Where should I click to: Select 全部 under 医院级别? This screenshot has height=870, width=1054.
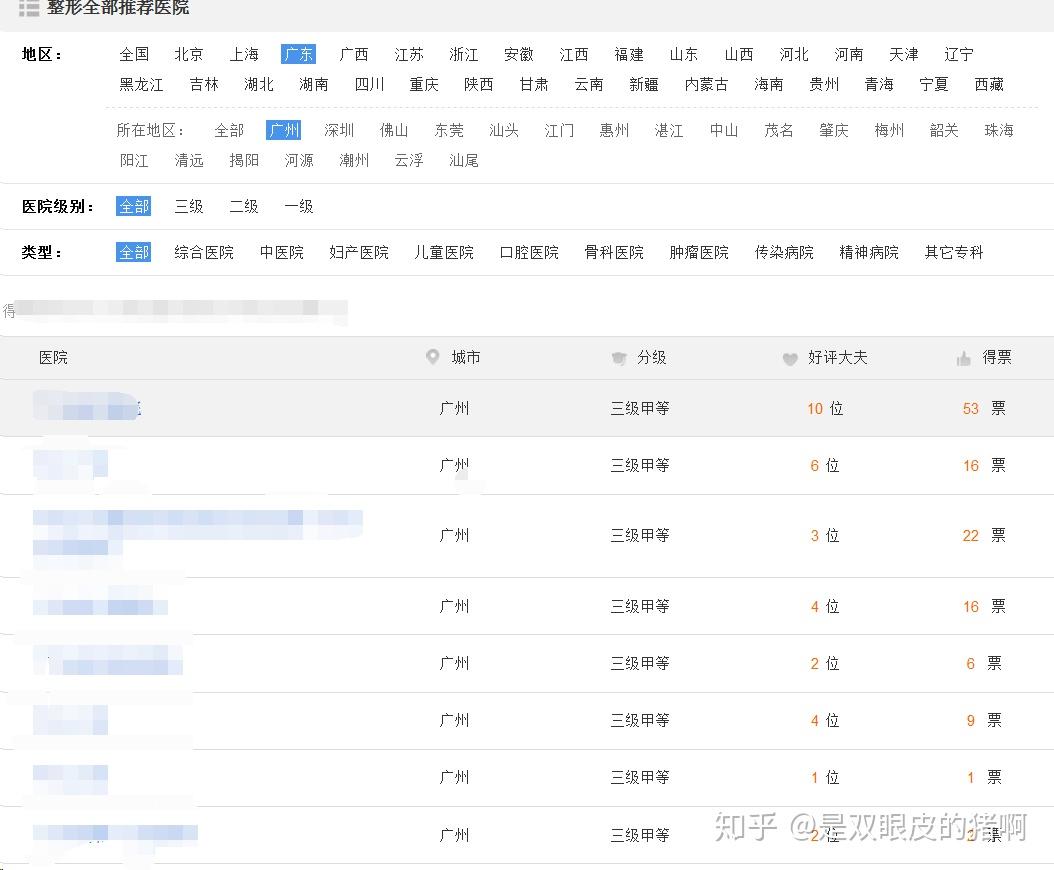[x=133, y=206]
